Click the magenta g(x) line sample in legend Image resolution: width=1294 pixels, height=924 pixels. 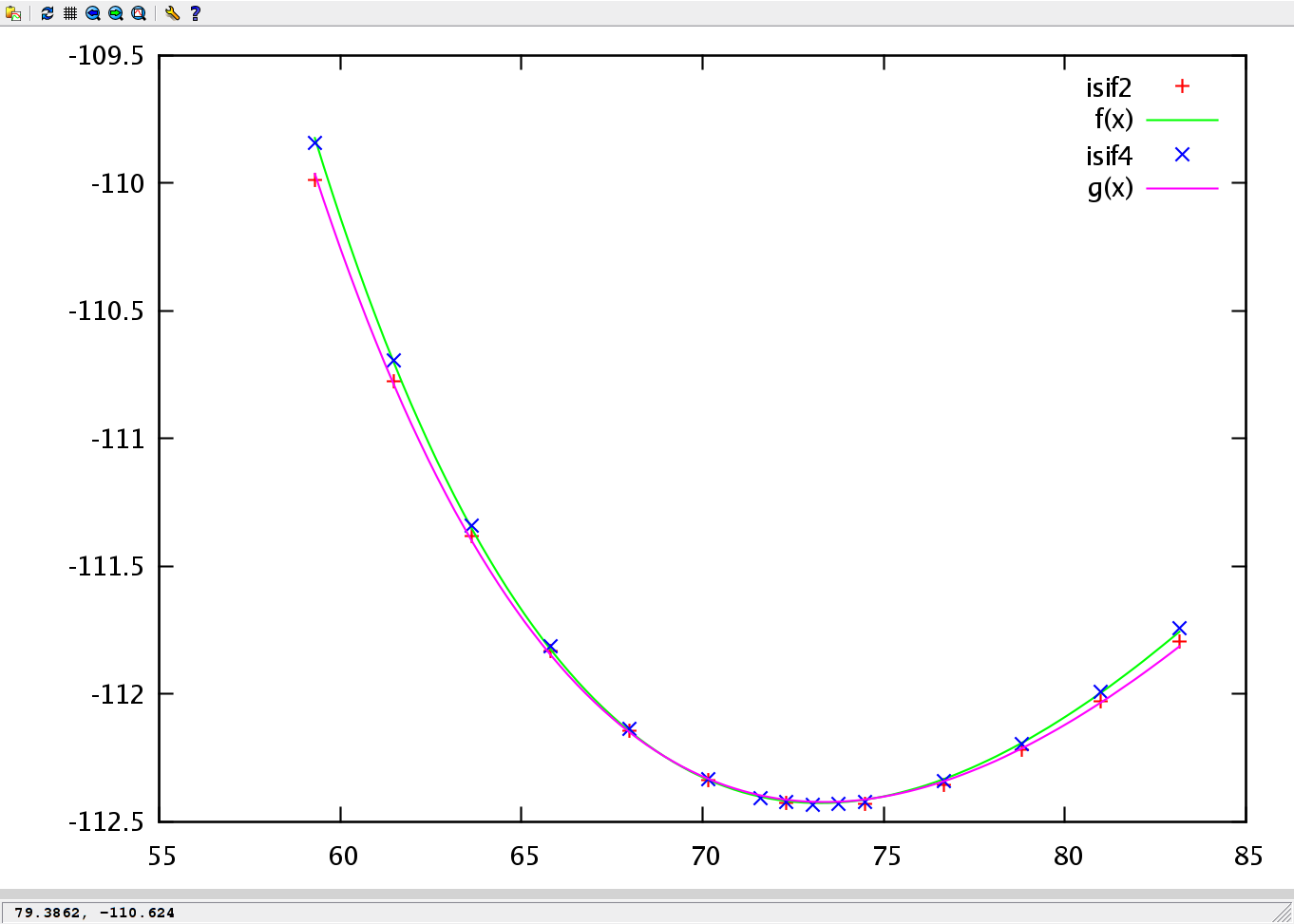(1182, 189)
